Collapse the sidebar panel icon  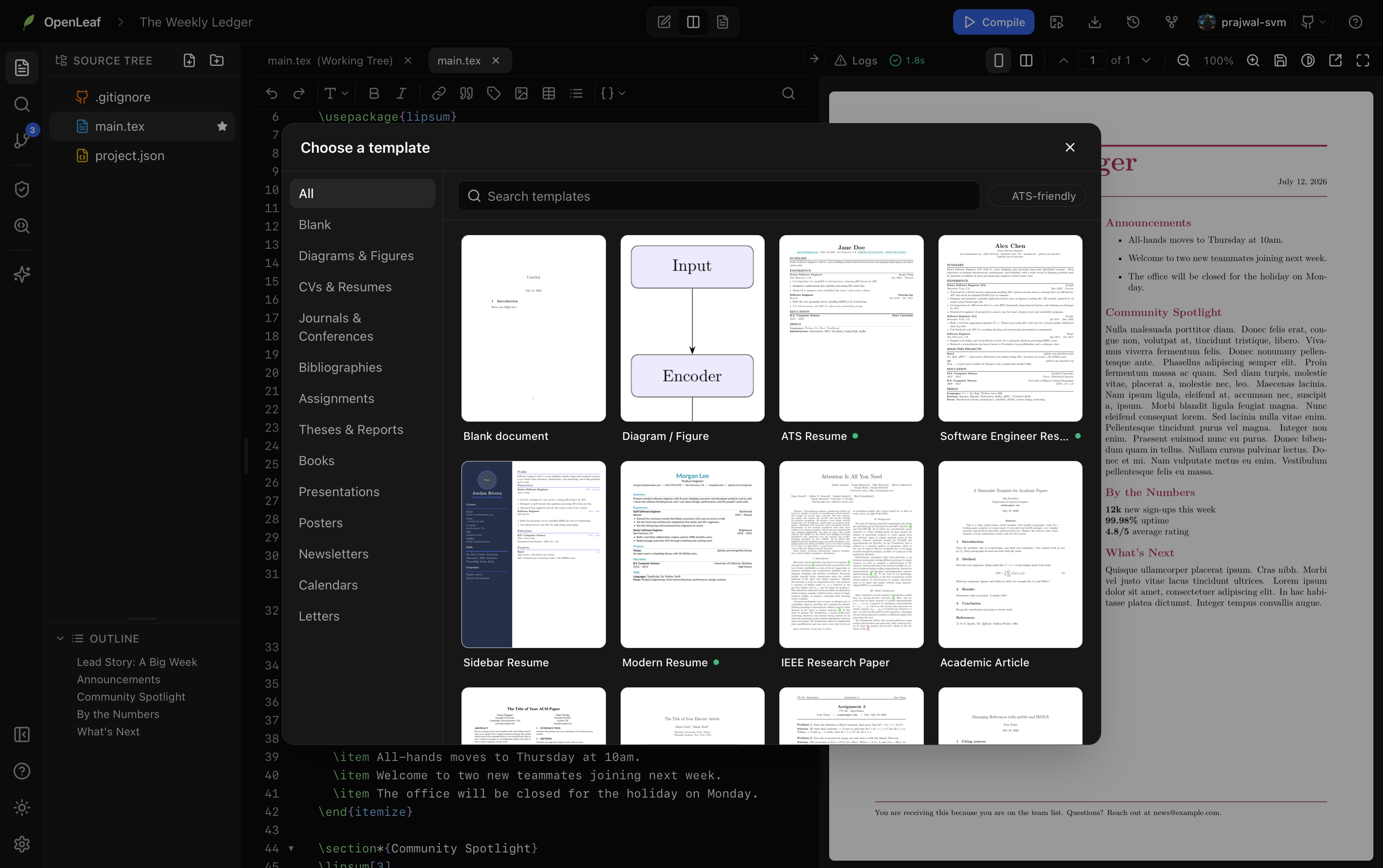[x=22, y=734]
